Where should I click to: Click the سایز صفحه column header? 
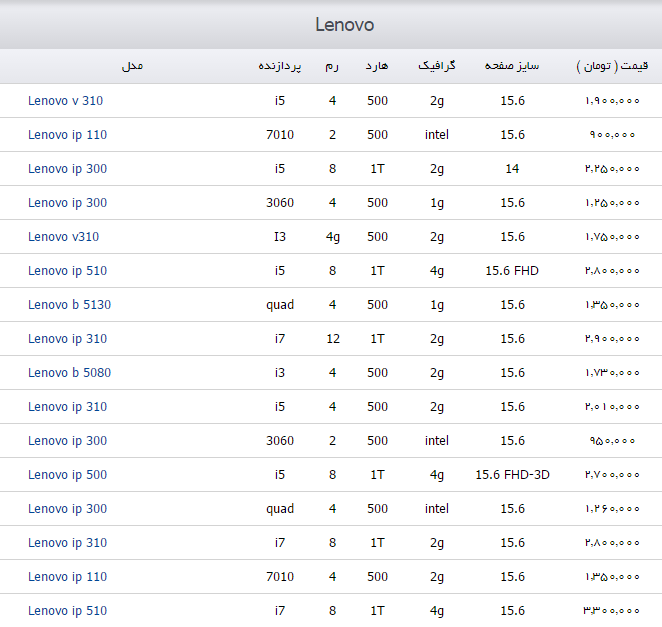point(512,66)
